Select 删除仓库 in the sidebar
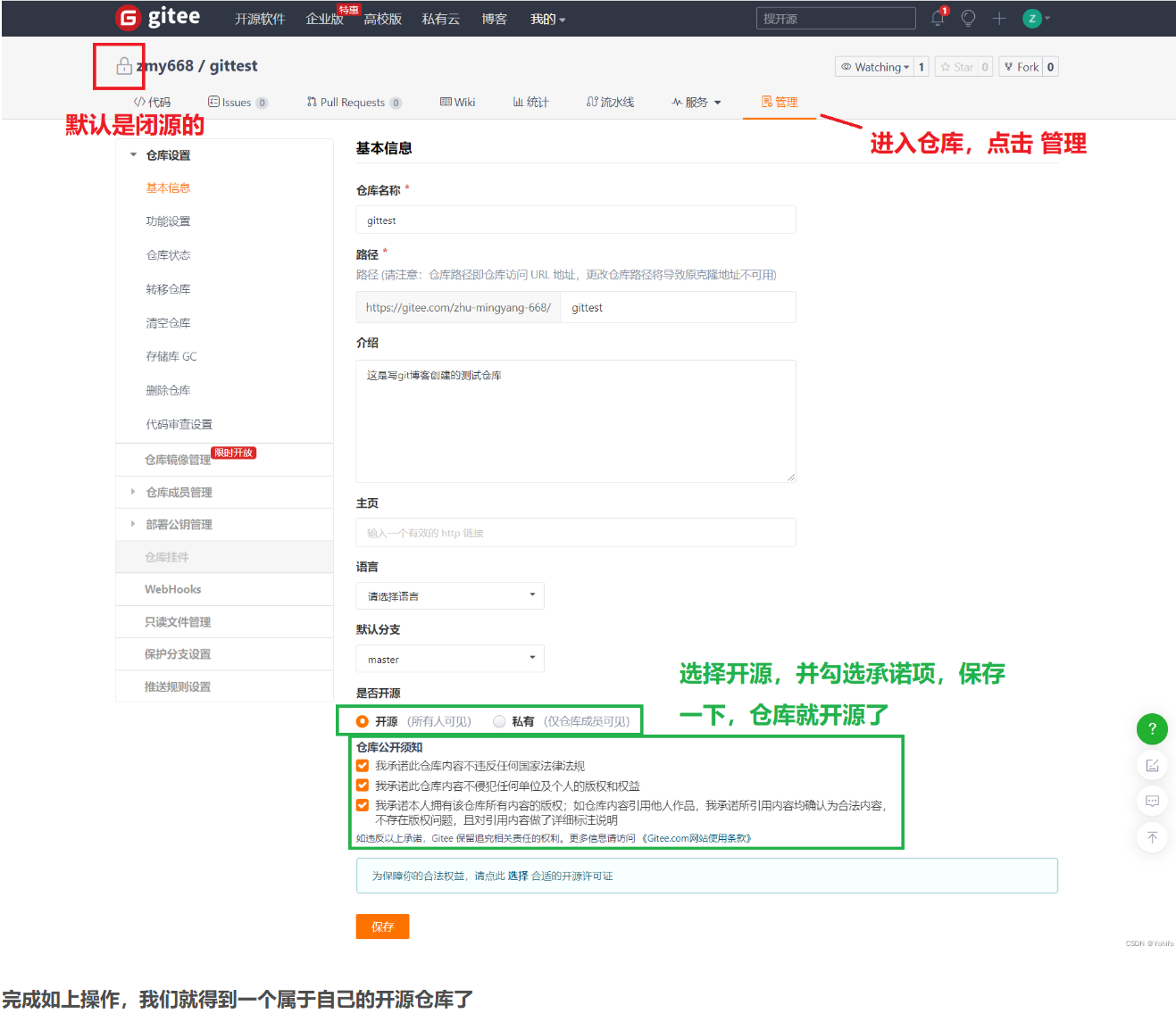 (168, 390)
